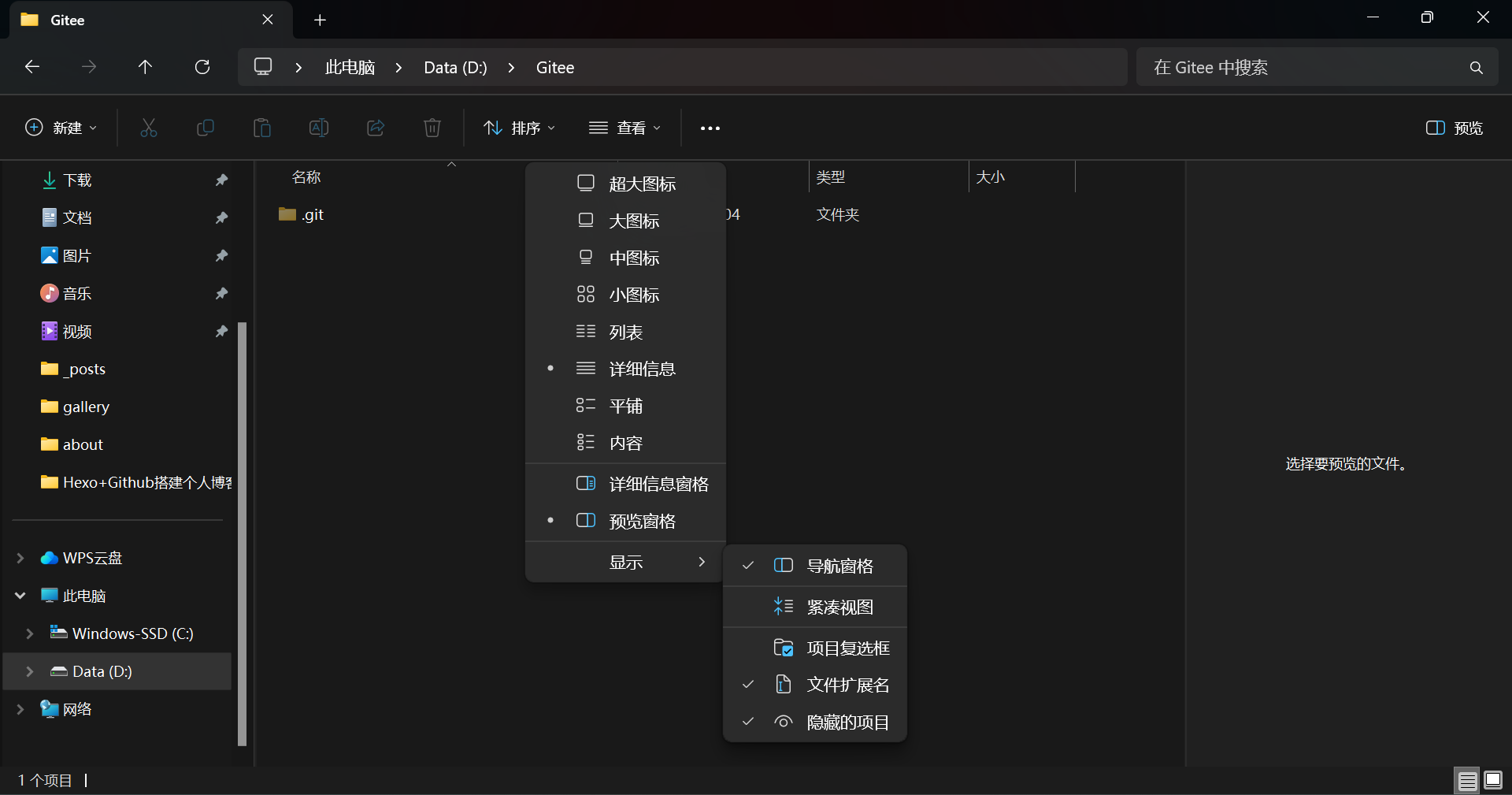Click the Cut scissors icon
This screenshot has height=795, width=1512.
coord(149,128)
